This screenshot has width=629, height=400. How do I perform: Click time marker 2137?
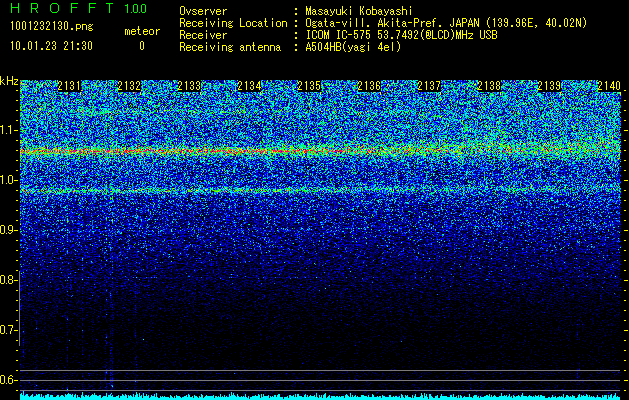(x=429, y=86)
